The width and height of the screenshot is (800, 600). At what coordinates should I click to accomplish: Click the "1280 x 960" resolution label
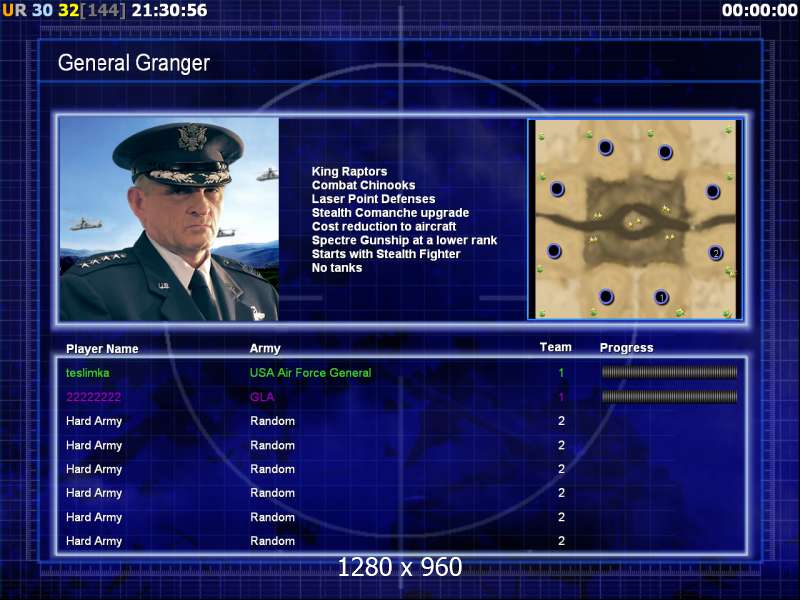click(400, 567)
